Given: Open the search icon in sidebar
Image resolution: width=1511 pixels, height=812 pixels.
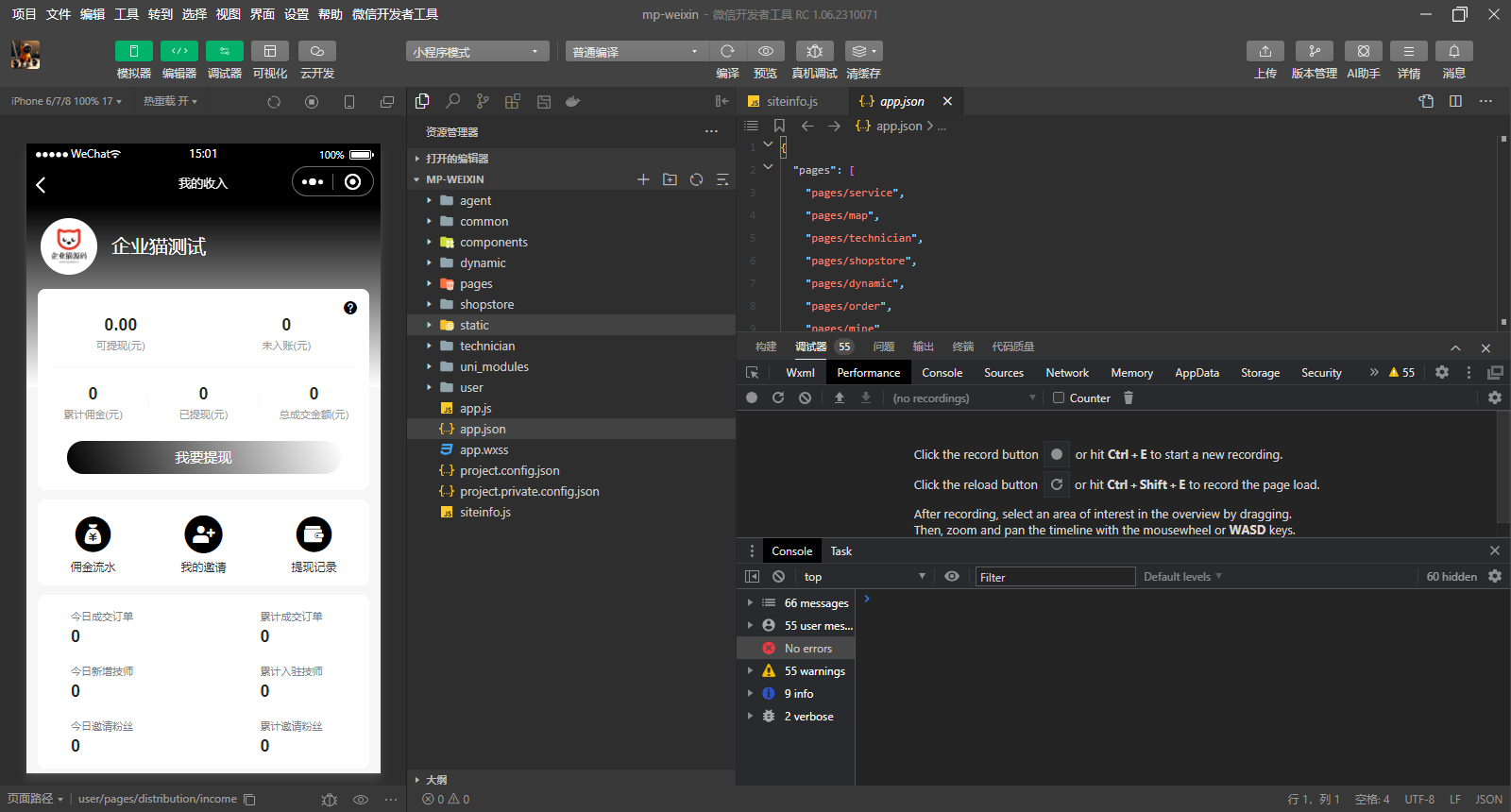Looking at the screenshot, I should 453,101.
